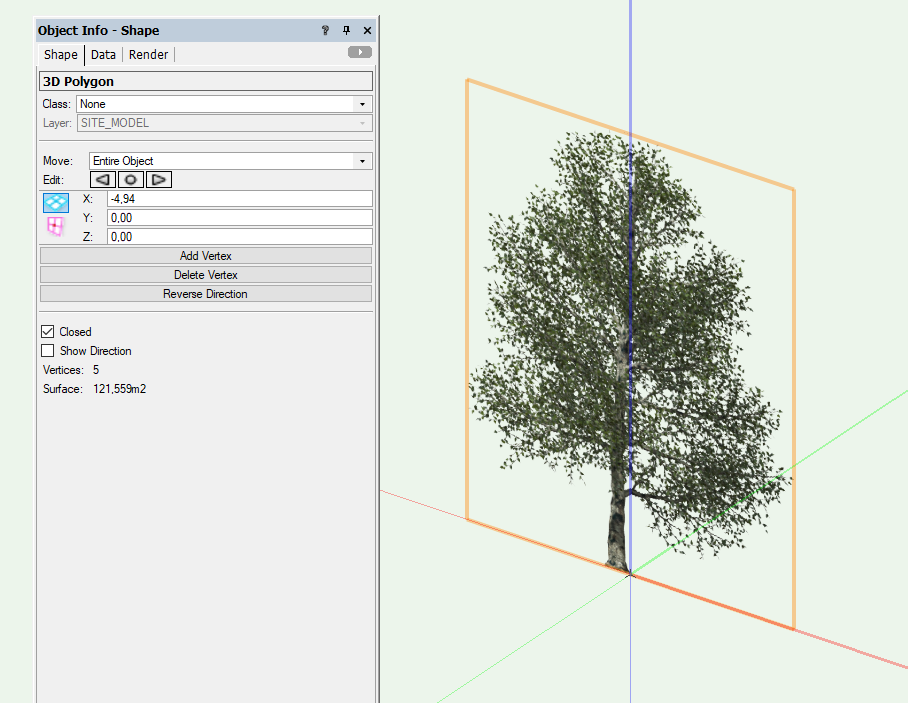Open palette help via question mark icon

[x=325, y=31]
